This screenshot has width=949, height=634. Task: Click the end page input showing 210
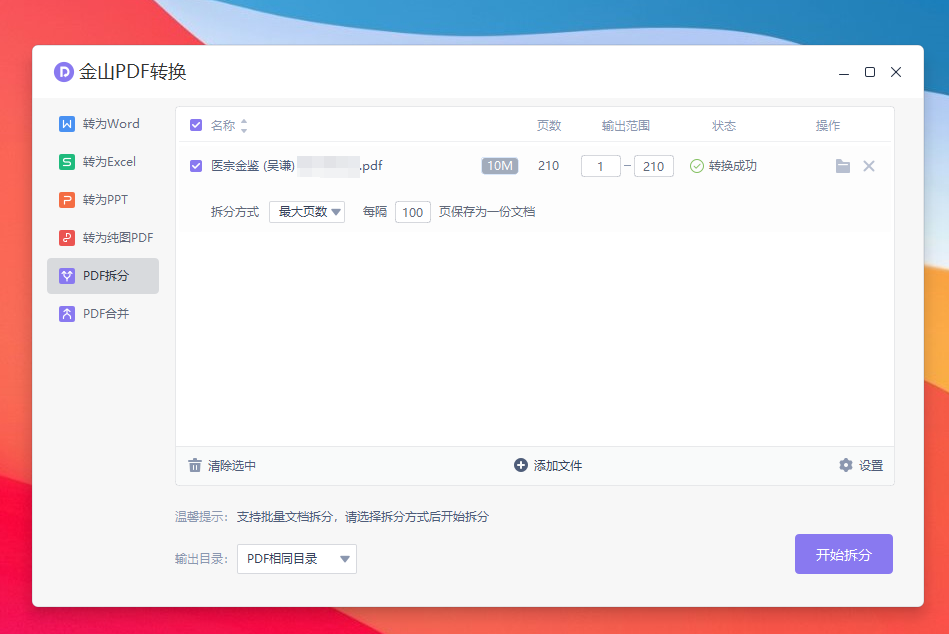[x=654, y=166]
